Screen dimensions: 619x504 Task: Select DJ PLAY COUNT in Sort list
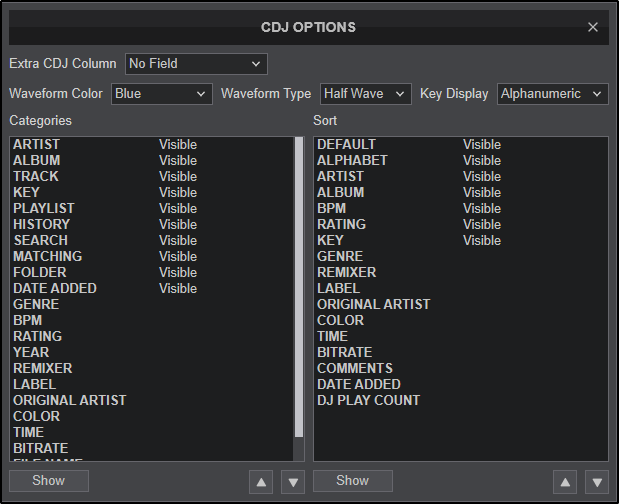(x=368, y=400)
